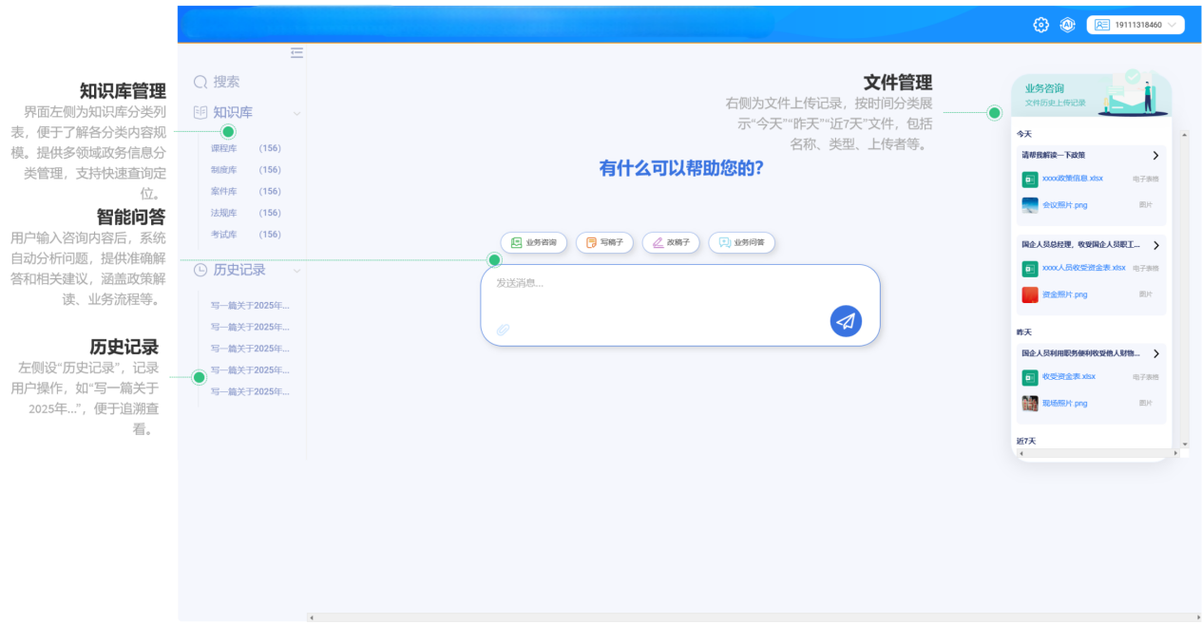
Task: Expand the 国企人员利用职务便利 record arrow
Action: 1156,354
